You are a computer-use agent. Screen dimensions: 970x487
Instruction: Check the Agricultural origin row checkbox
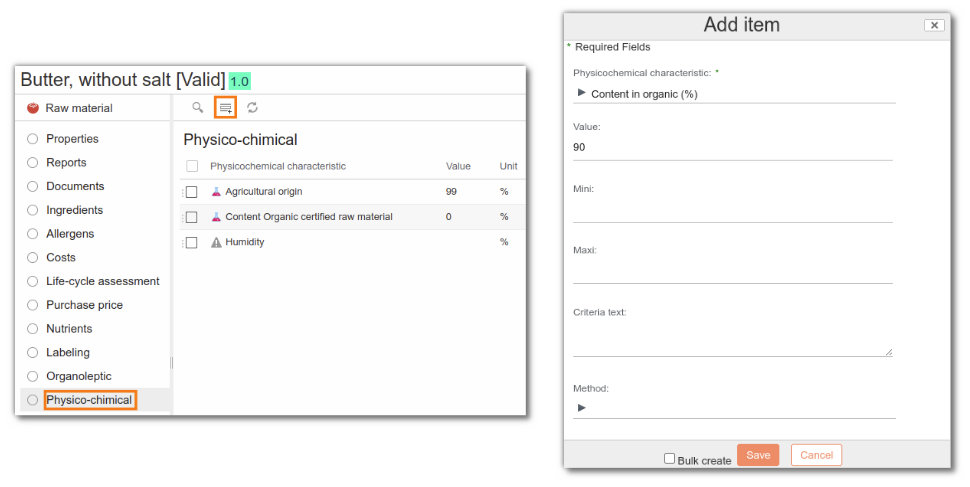point(191,192)
